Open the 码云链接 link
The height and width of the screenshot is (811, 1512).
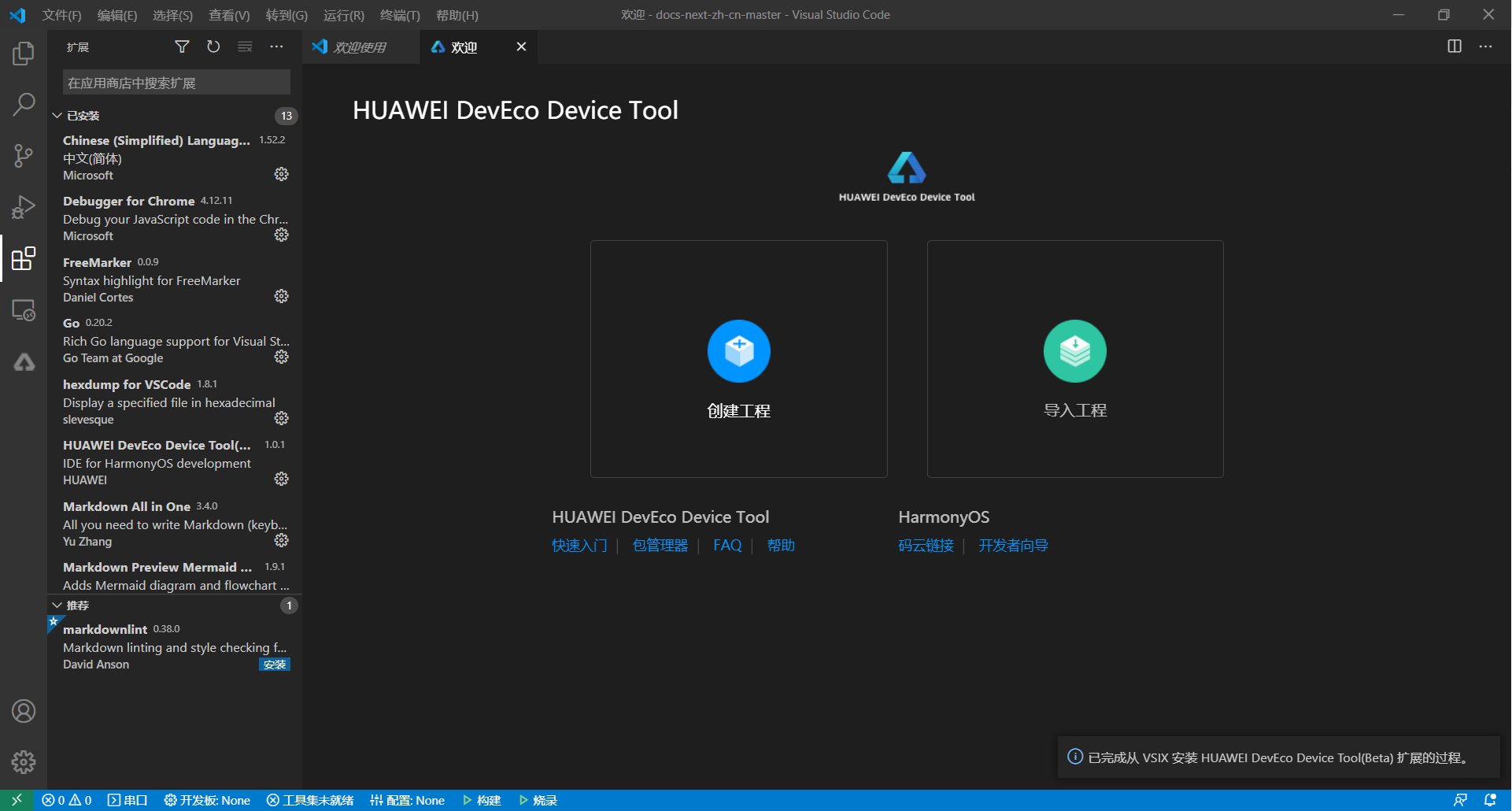[926, 546]
